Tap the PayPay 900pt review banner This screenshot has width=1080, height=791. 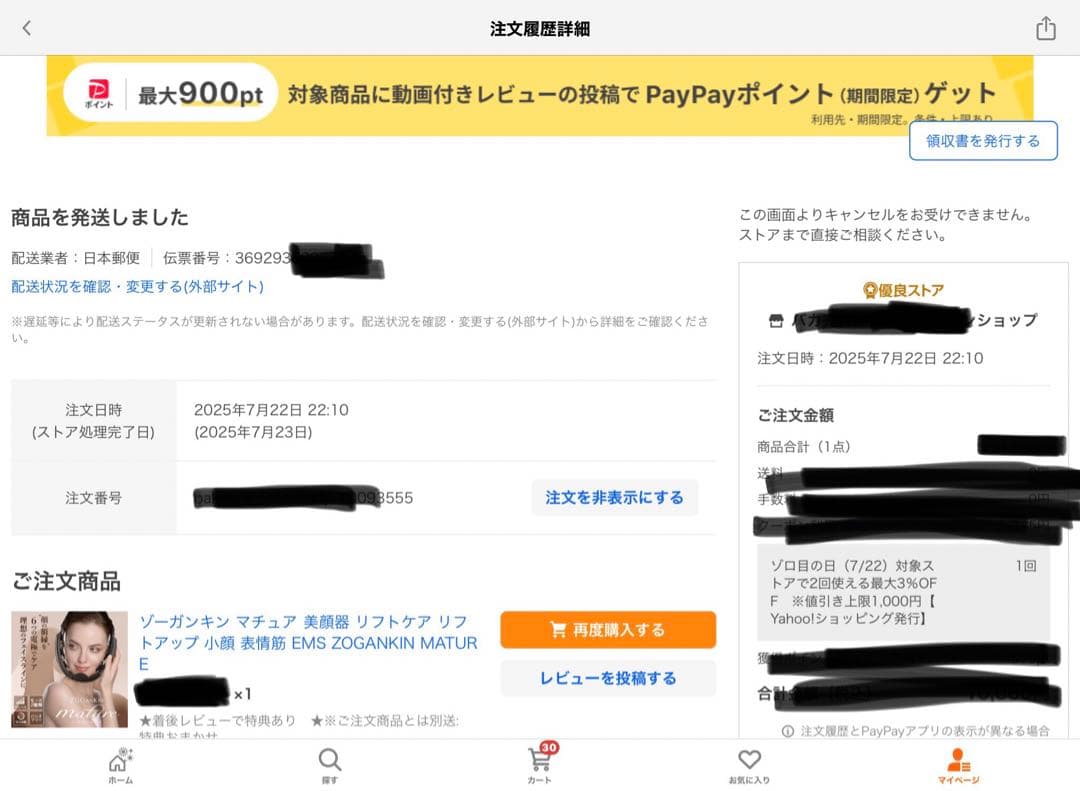tap(540, 95)
